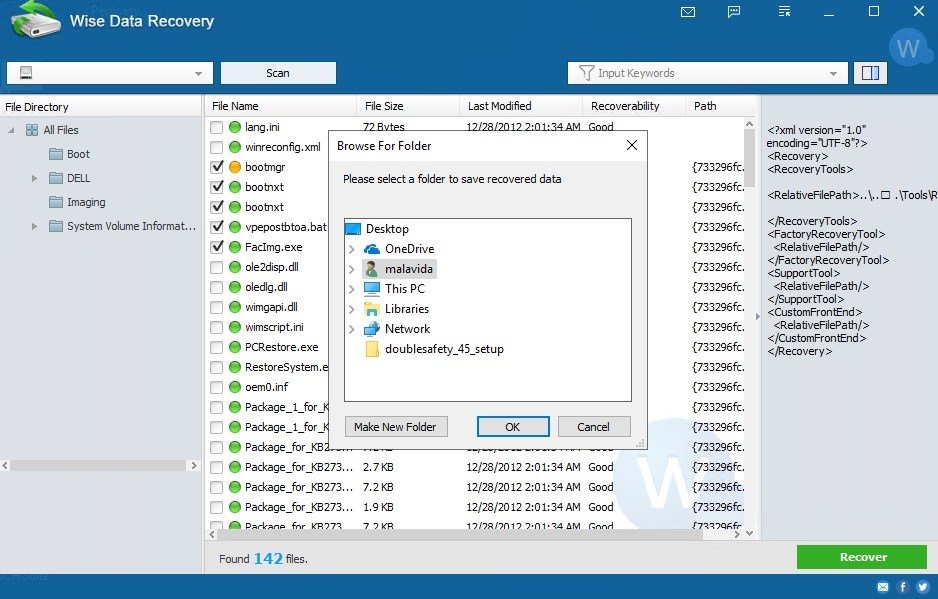Image resolution: width=938 pixels, height=599 pixels.
Task: Expand the OneDrive node in dialog
Action: click(352, 249)
